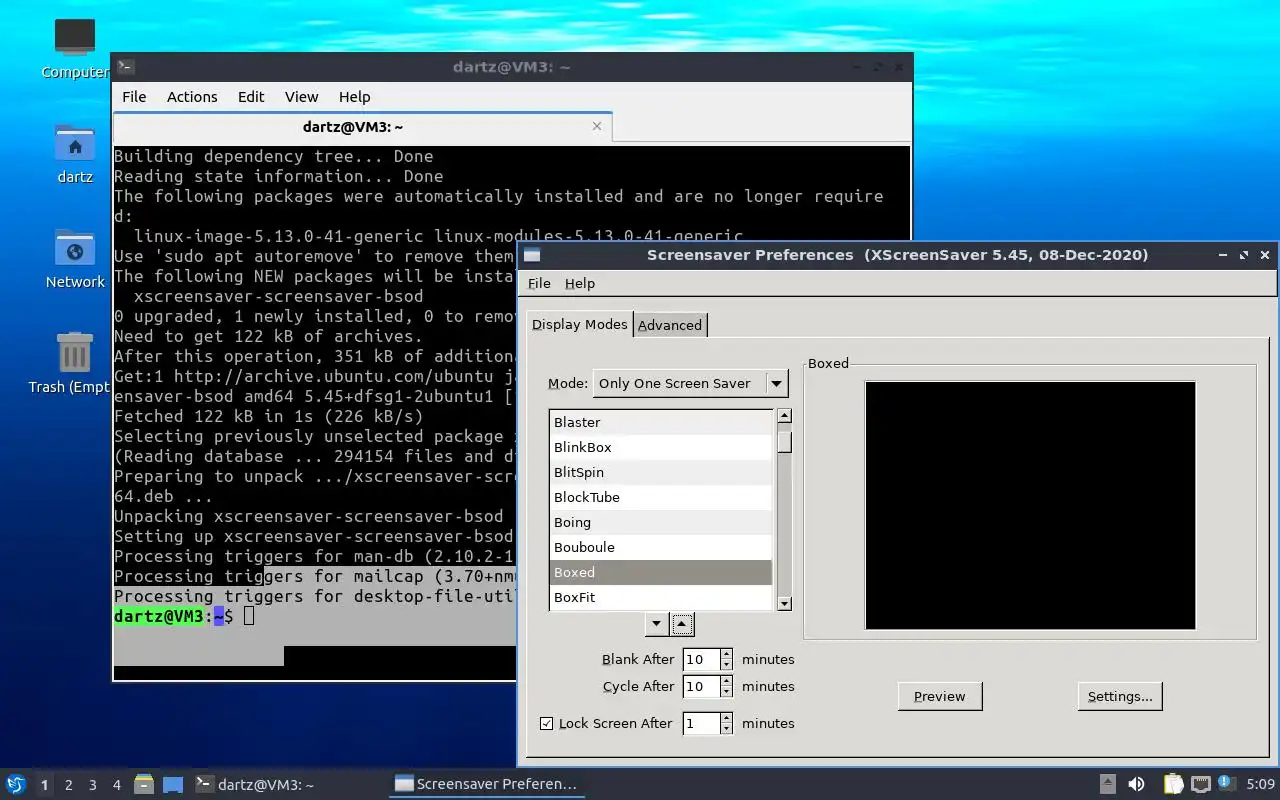Click the removable media tray icon

coord(1107,784)
